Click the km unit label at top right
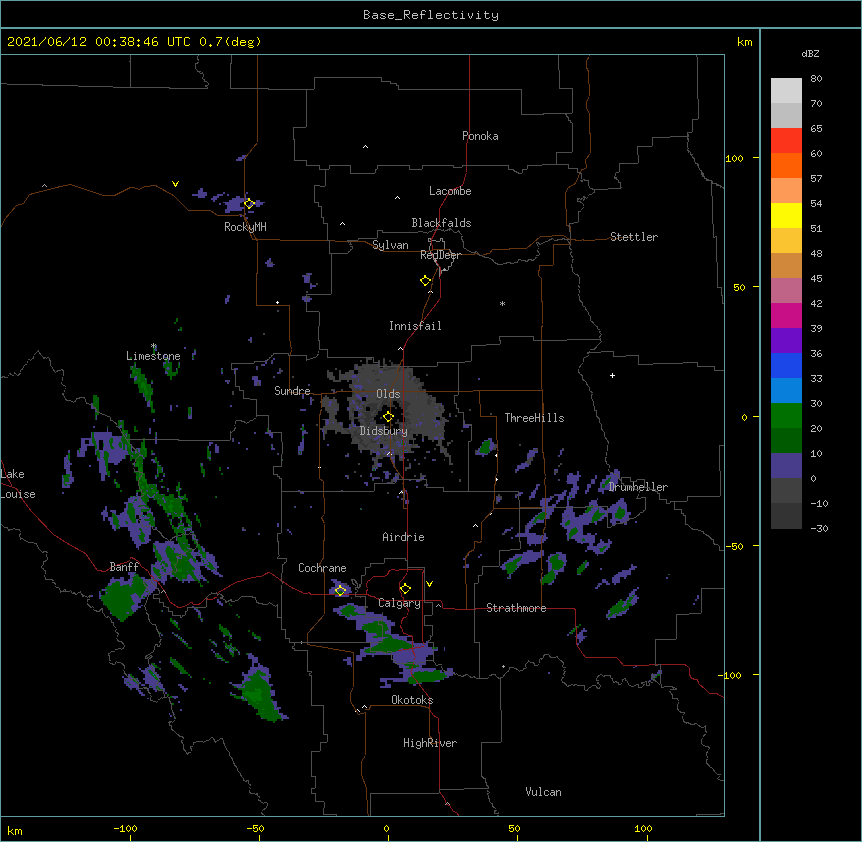Screen dimensions: 862x842 pos(745,42)
